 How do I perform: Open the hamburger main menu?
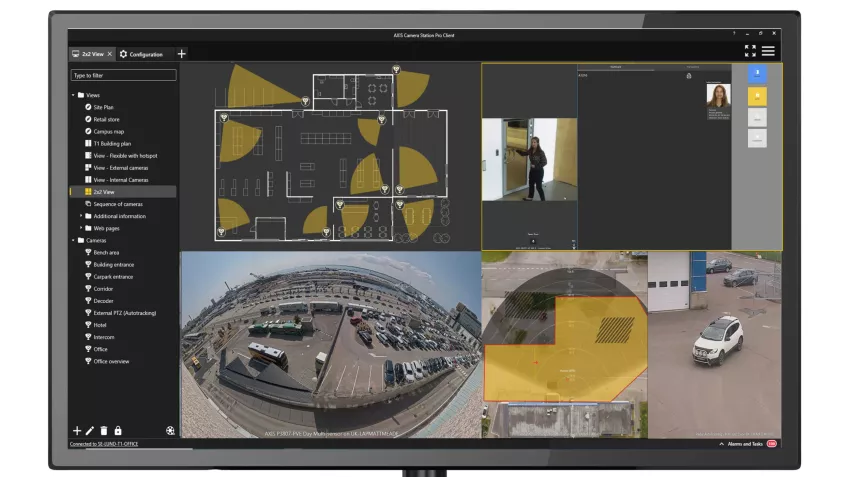(768, 51)
